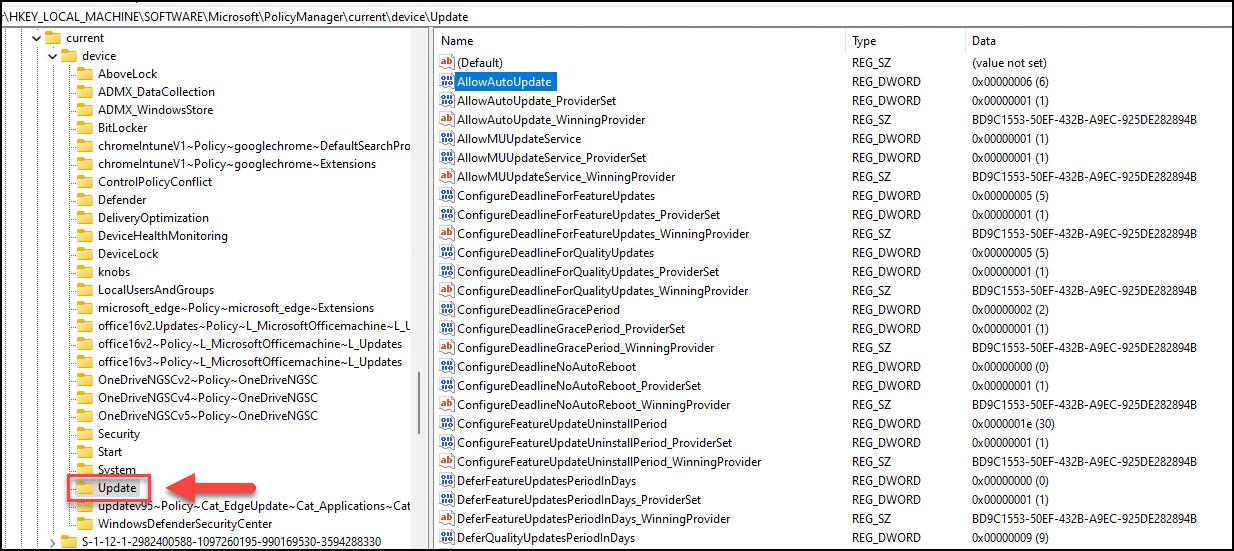The width and height of the screenshot is (1234, 551).
Task: Click the DWORD icon of AllowMUUpdateService
Action: point(447,139)
